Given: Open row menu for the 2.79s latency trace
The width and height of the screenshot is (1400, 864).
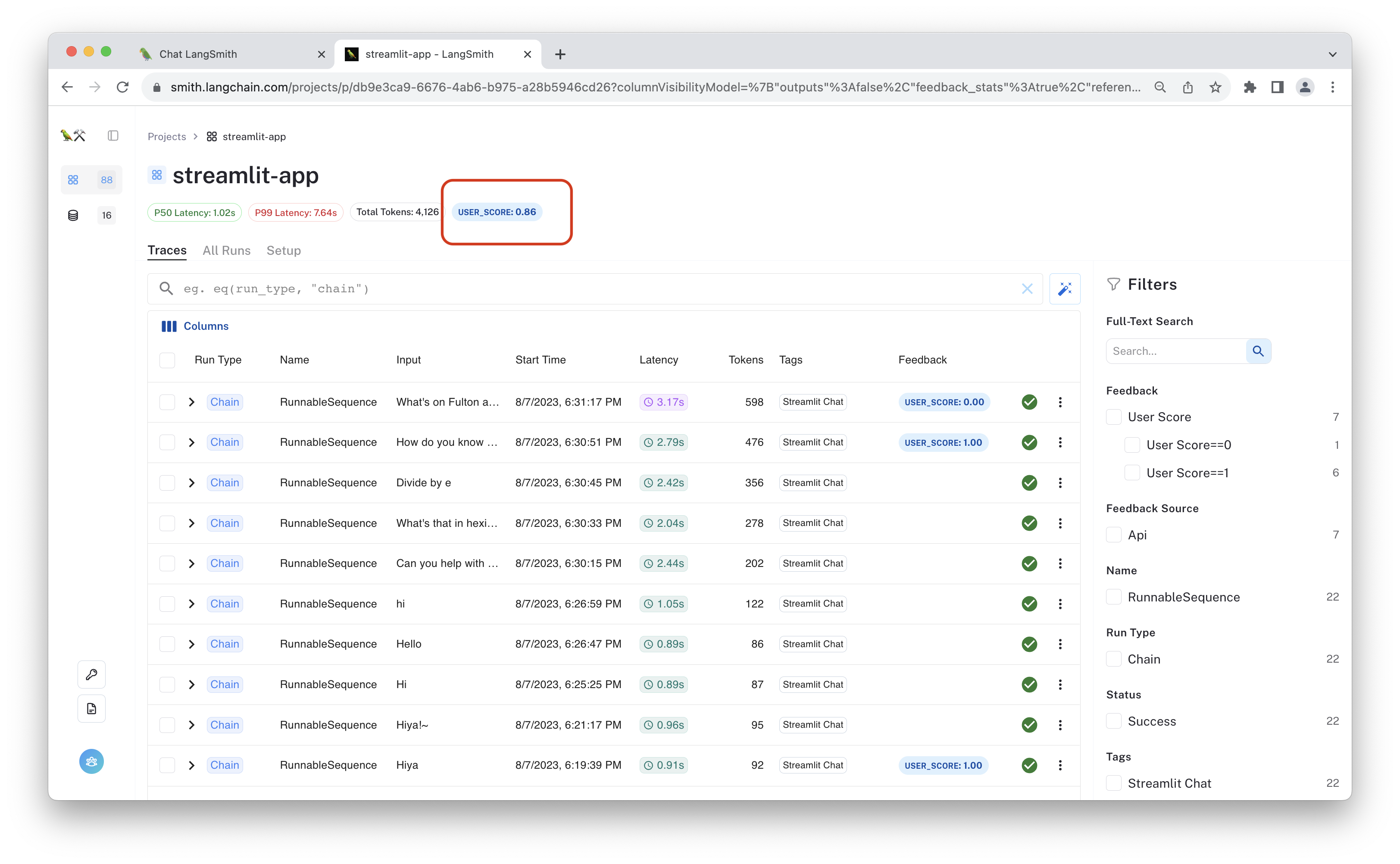Looking at the screenshot, I should tap(1059, 442).
